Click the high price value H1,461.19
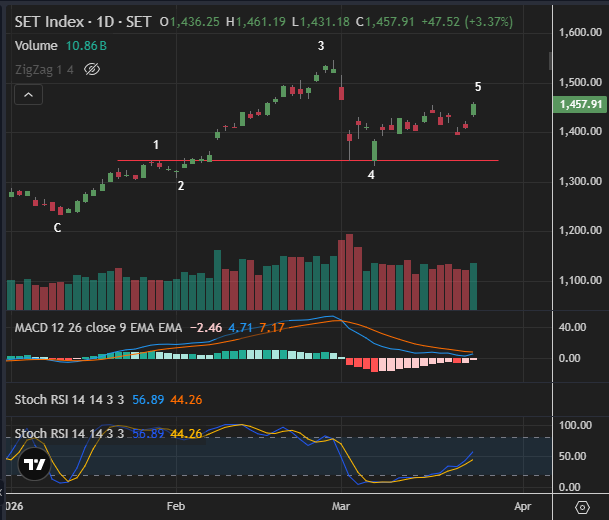Screen dimensions: 609x520 click(x=256, y=22)
